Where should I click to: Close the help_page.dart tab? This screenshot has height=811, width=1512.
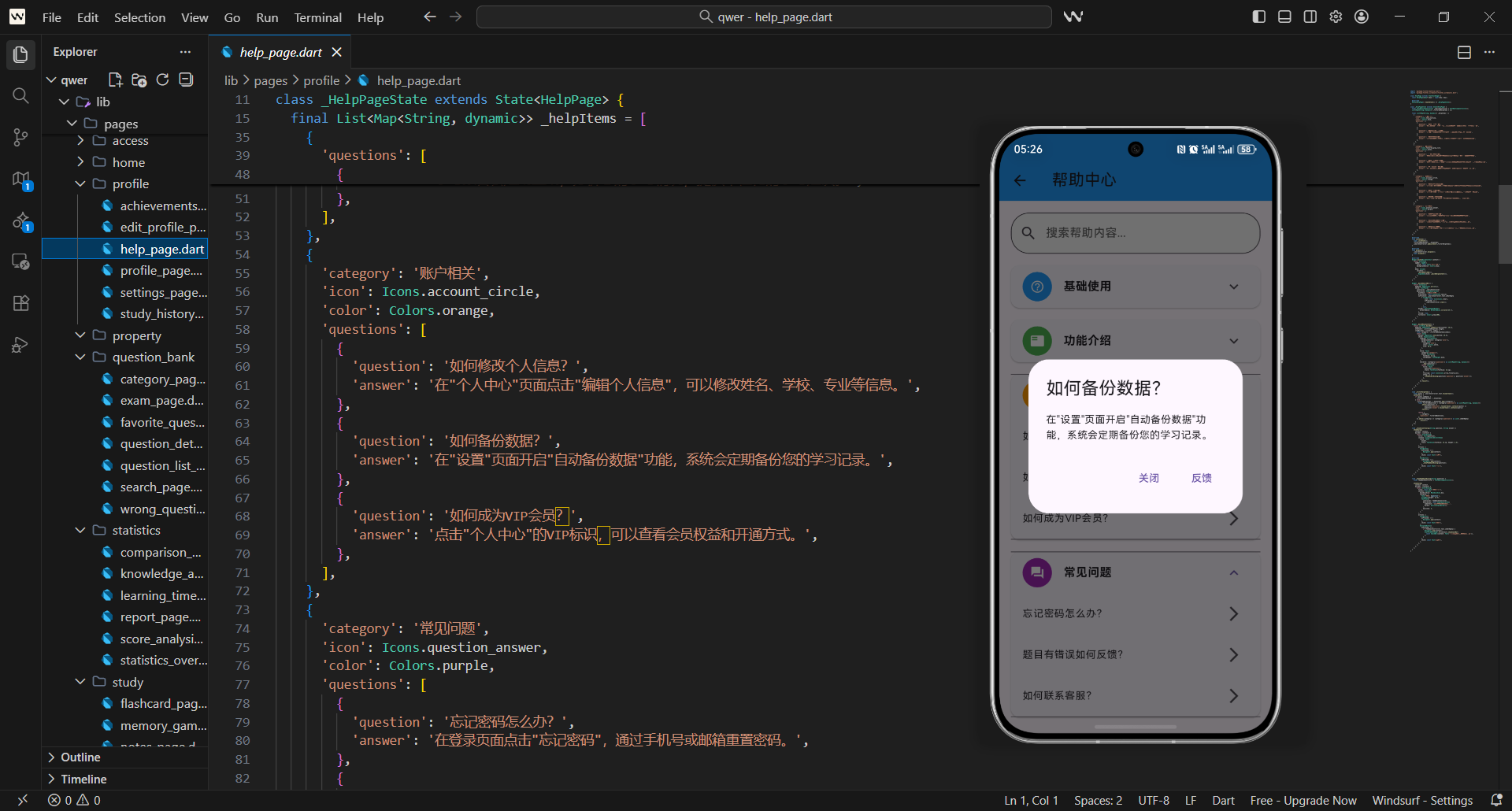pos(337,52)
